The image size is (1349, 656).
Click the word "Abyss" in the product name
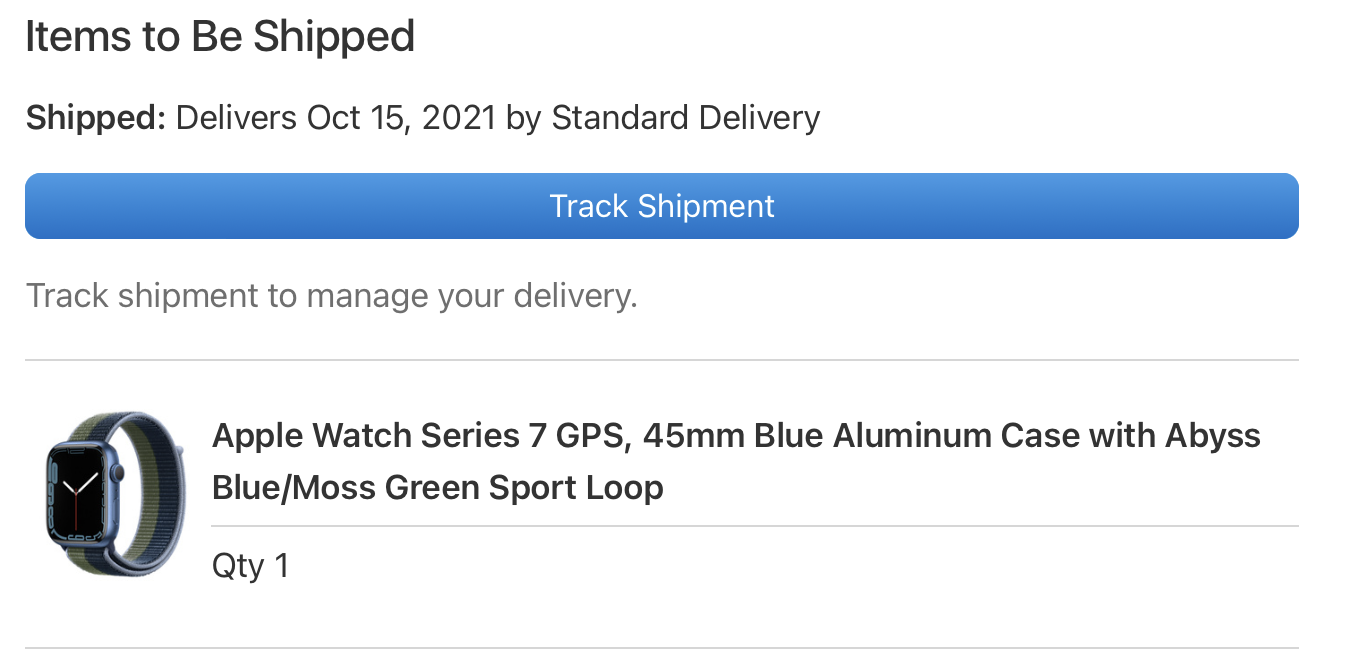1213,436
